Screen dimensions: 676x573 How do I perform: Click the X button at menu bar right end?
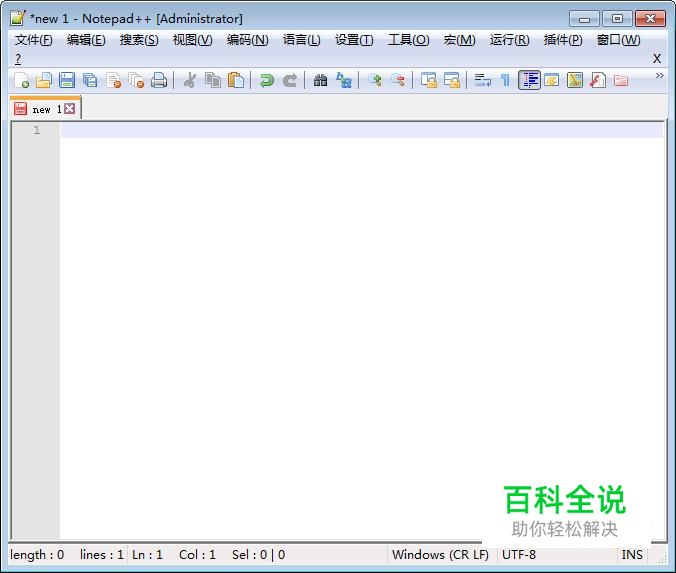(x=657, y=59)
